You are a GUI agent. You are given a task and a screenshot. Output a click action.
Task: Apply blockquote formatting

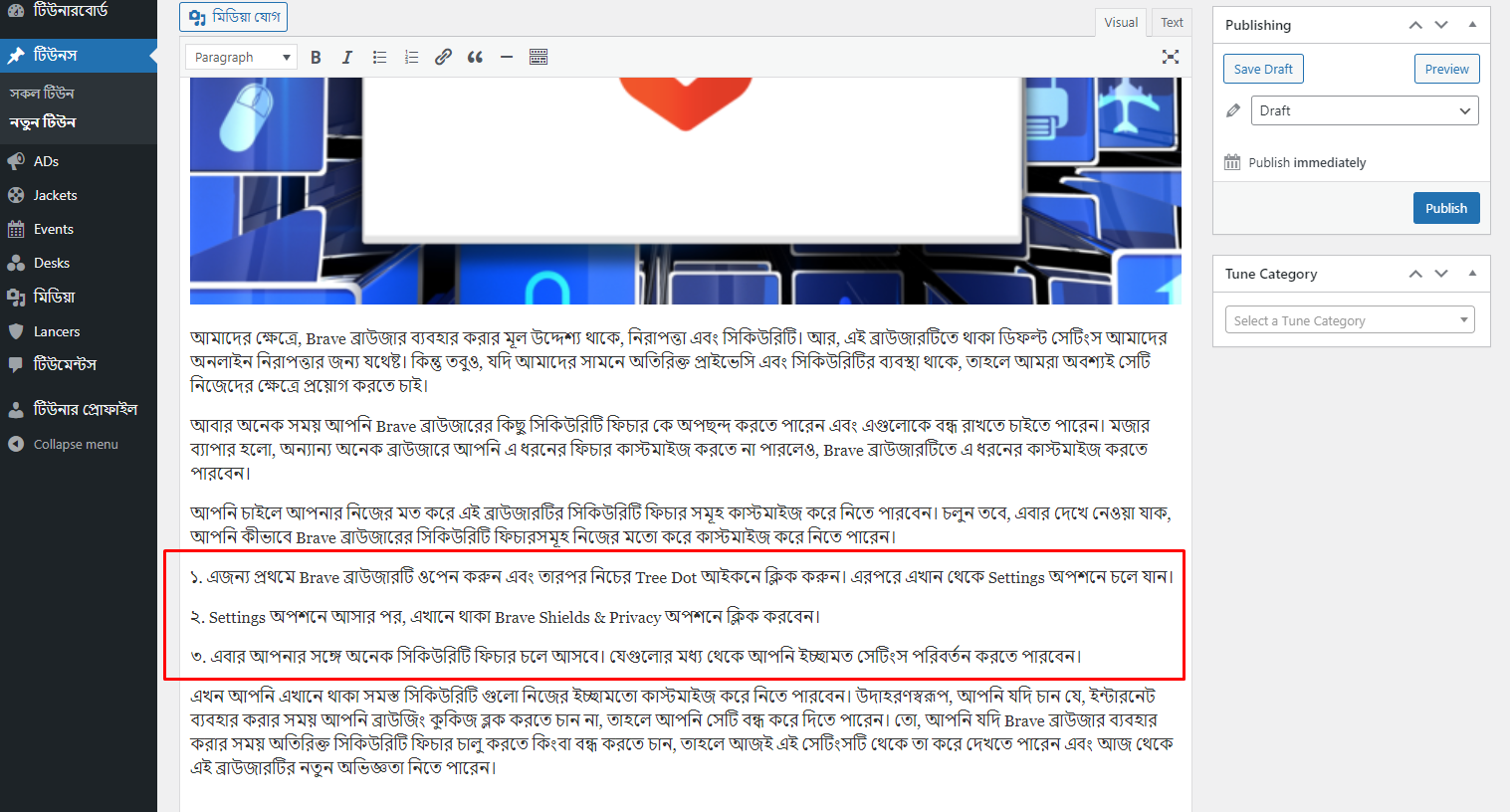[x=475, y=57]
